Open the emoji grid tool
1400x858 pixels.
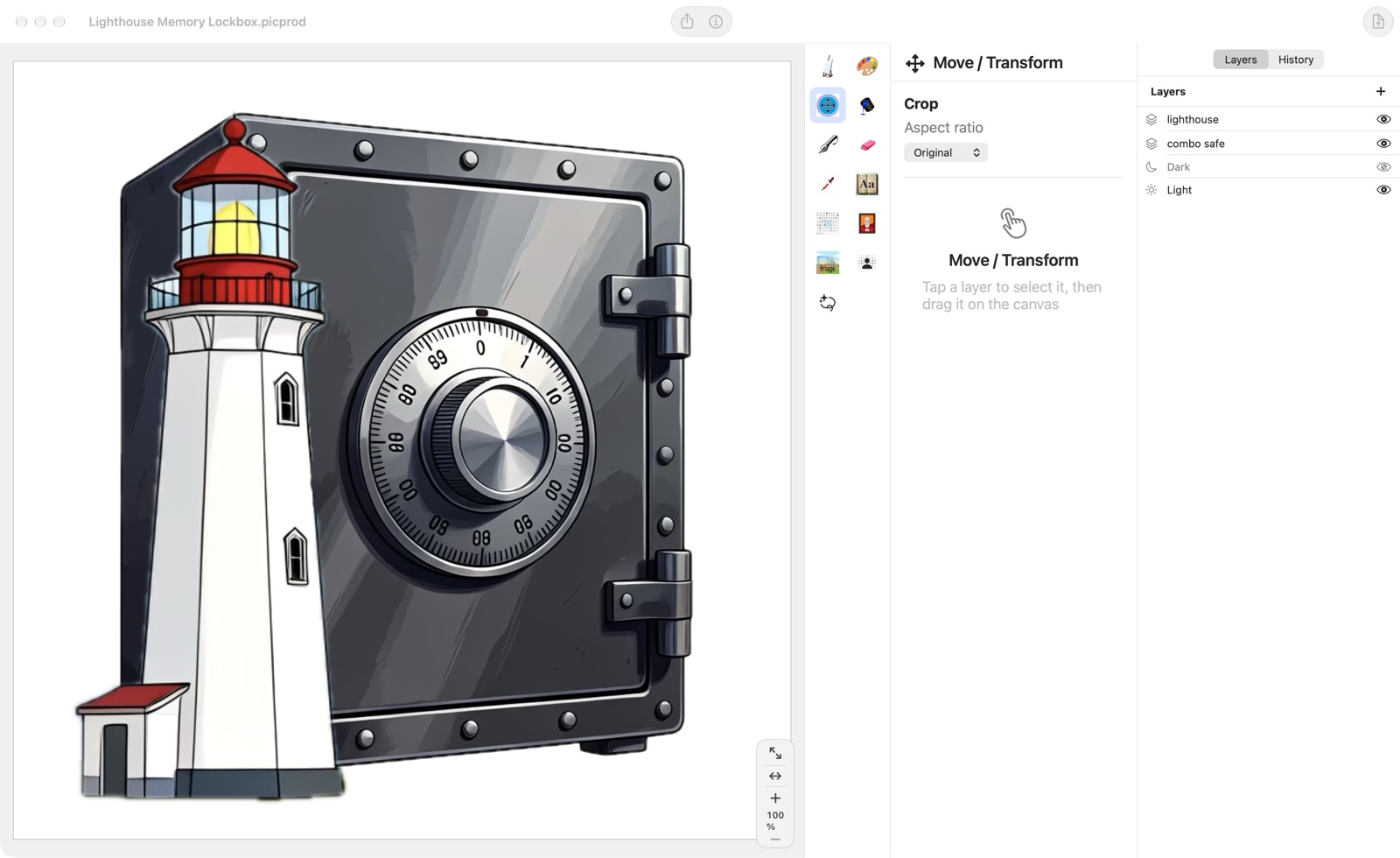[828, 223]
